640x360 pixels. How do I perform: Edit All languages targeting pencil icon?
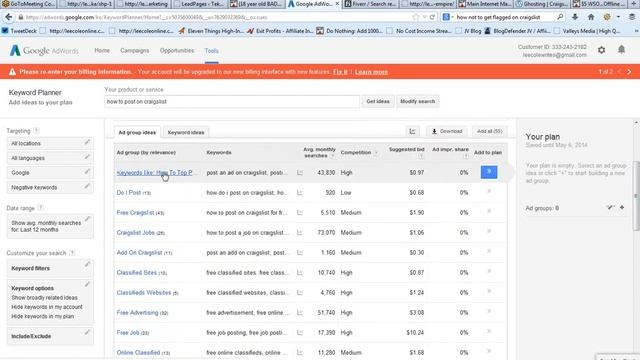coord(87,157)
